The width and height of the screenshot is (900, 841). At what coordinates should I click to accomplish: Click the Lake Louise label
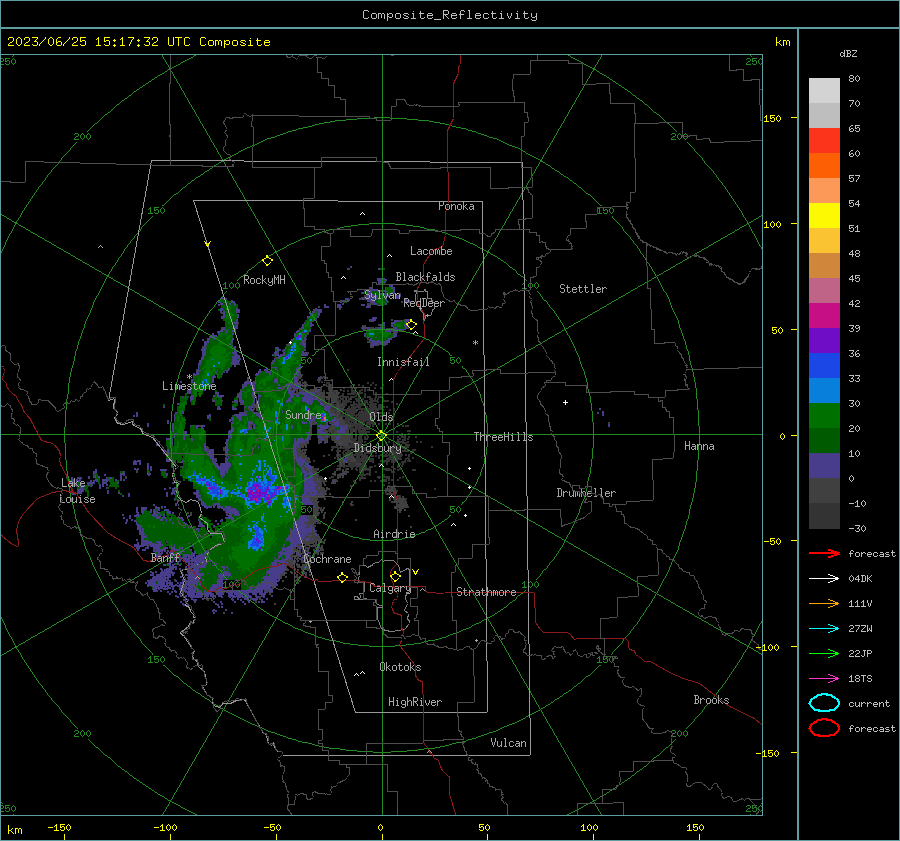[77, 491]
